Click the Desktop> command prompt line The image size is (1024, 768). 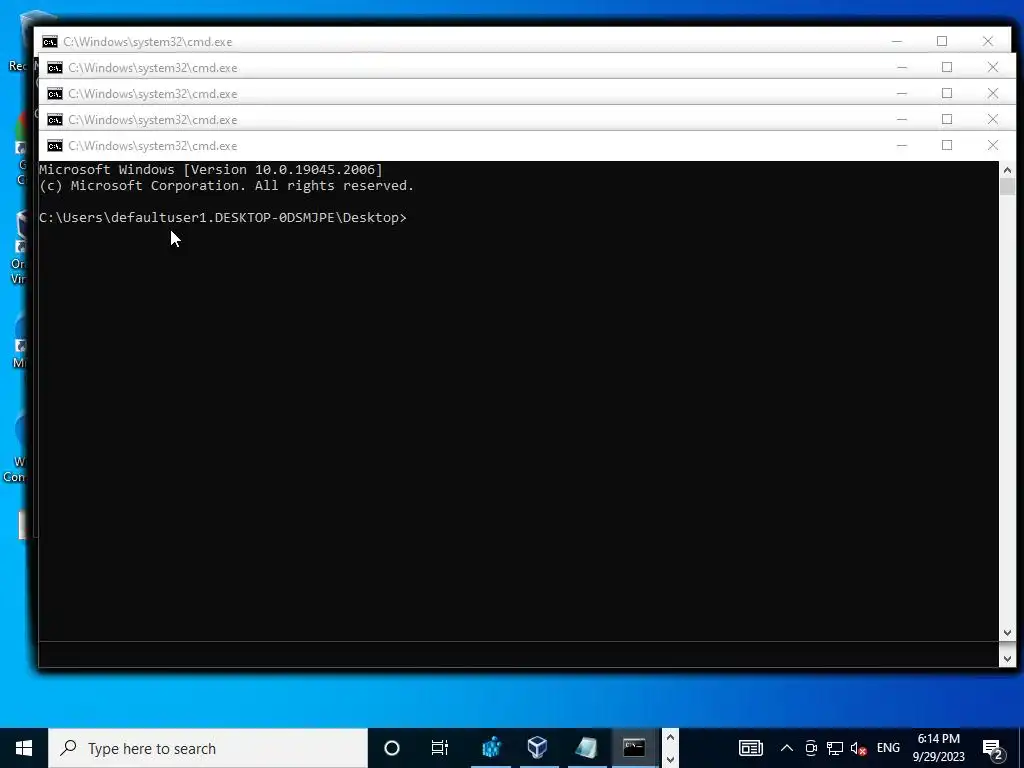(x=223, y=217)
